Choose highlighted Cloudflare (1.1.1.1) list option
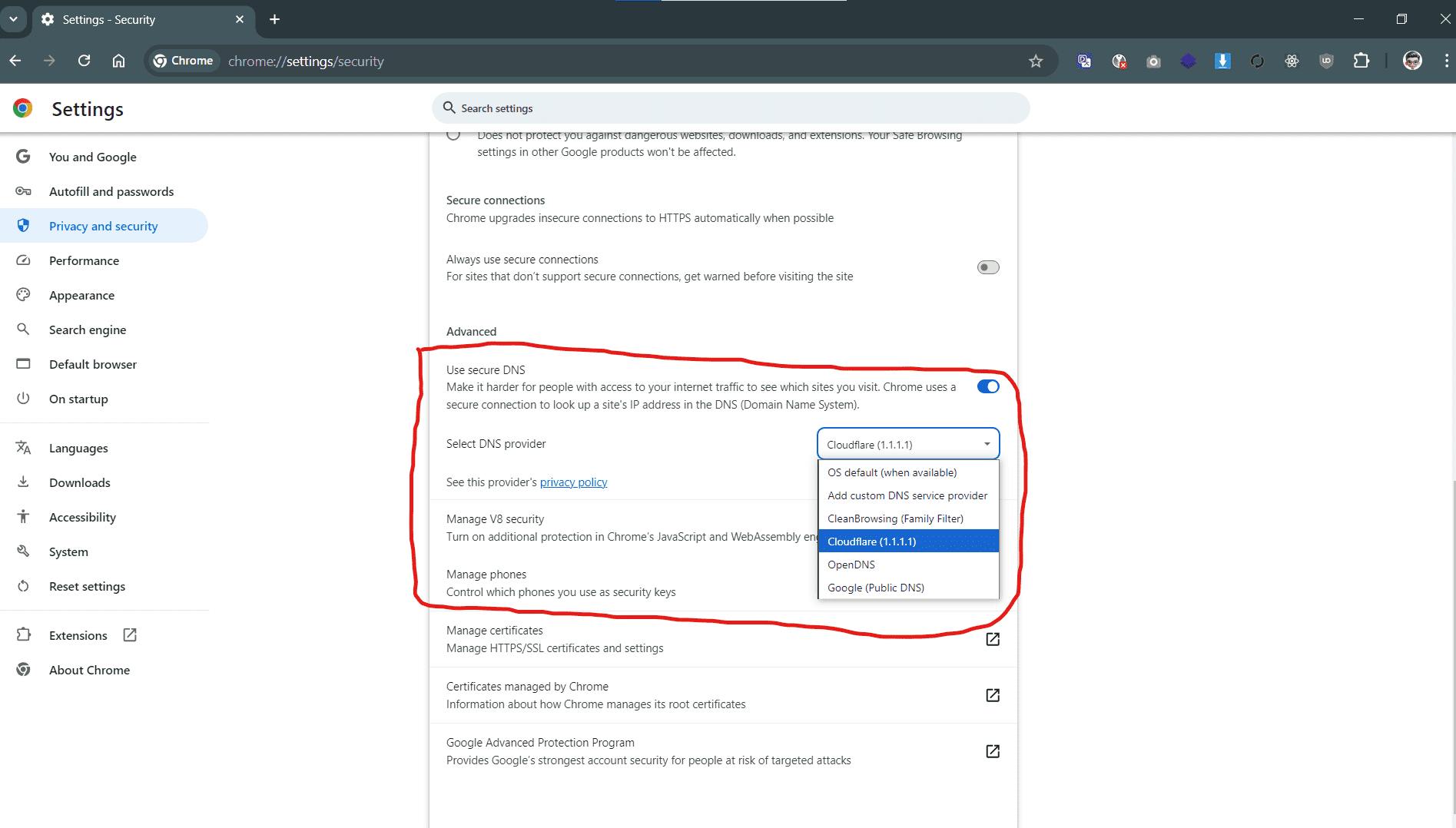 click(x=908, y=542)
